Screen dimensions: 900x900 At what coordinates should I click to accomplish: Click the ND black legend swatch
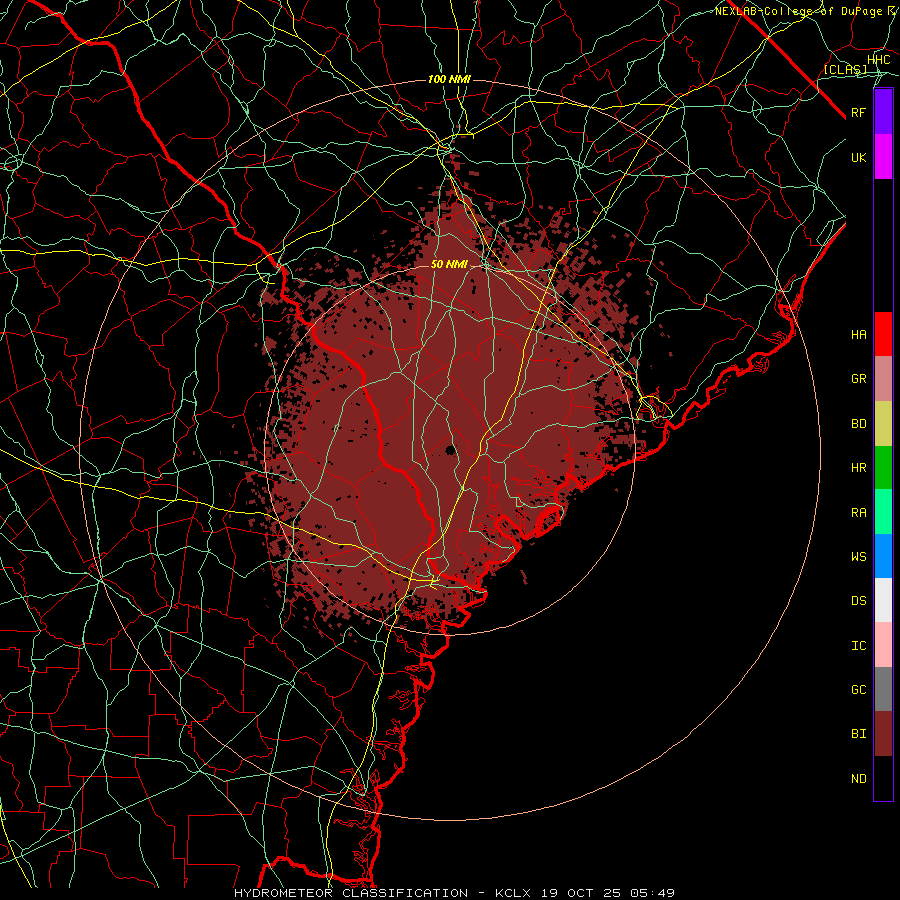[x=883, y=778]
